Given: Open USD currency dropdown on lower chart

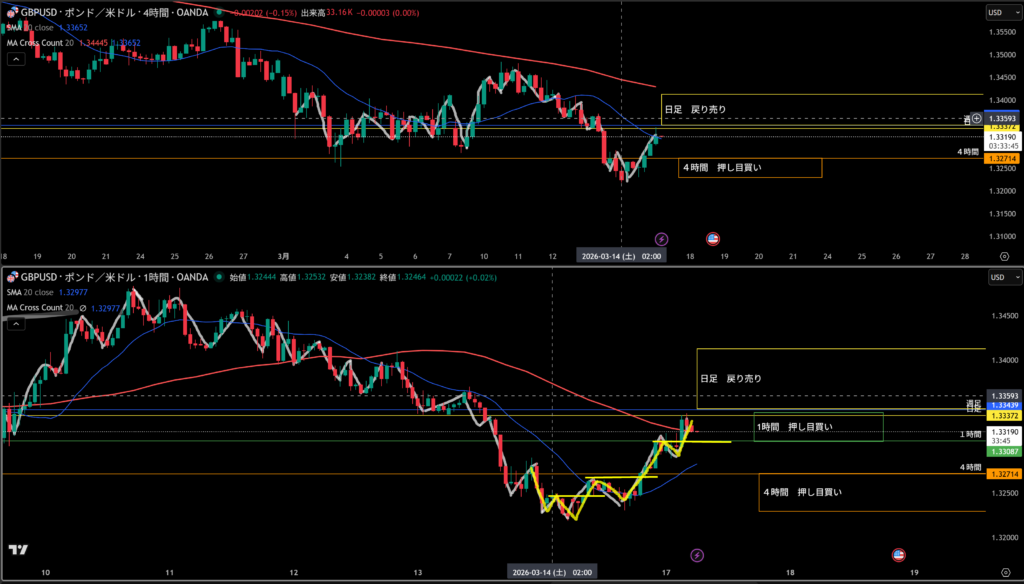Looking at the screenshot, I should tap(1000, 277).
